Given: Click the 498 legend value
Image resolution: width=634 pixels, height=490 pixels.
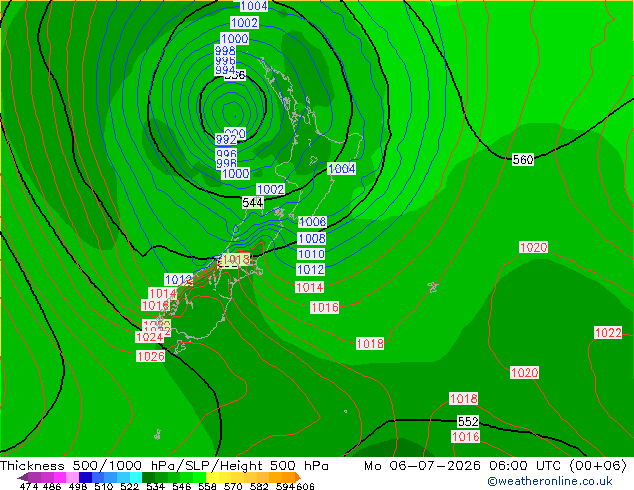Looking at the screenshot, I should pos(78,486).
